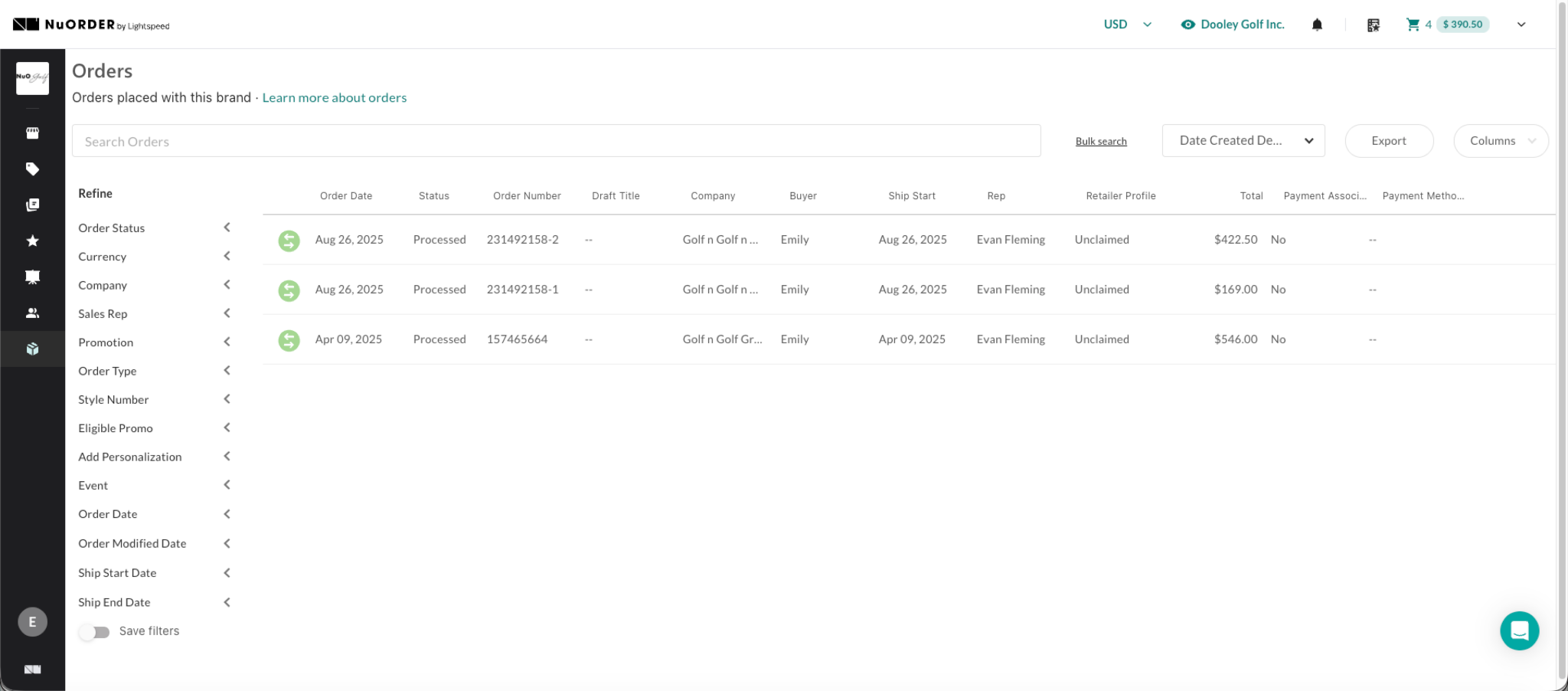Open the account menu chevron in the header
The width and height of the screenshot is (1568, 691).
click(1521, 25)
